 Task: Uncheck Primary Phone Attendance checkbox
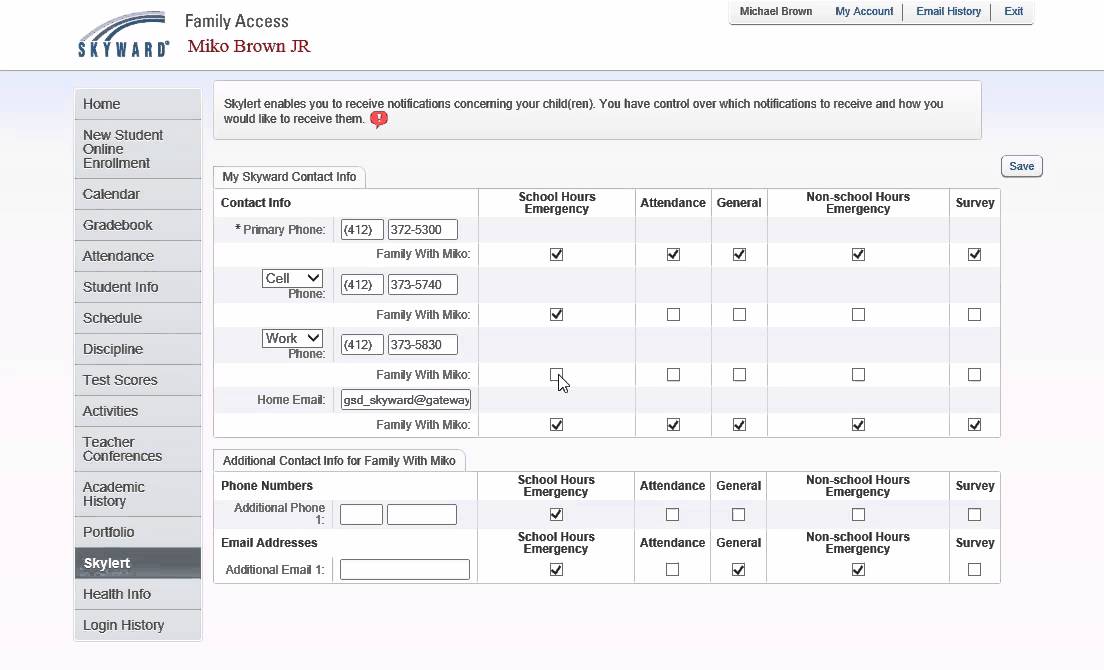(673, 254)
